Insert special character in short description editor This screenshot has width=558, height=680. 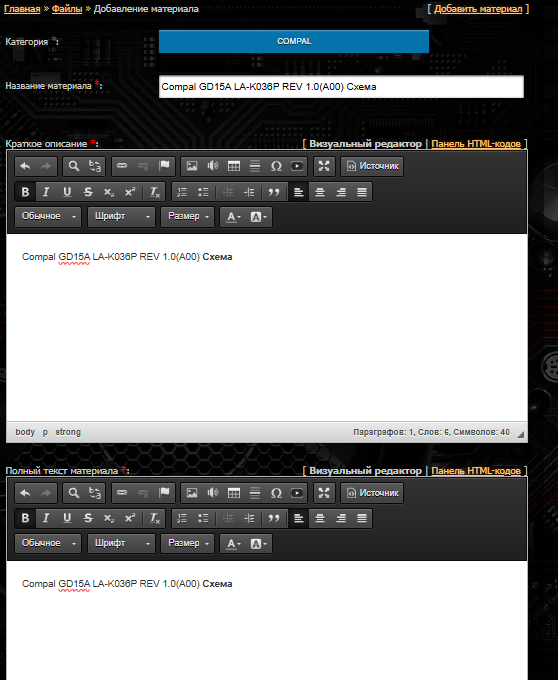click(x=276, y=166)
